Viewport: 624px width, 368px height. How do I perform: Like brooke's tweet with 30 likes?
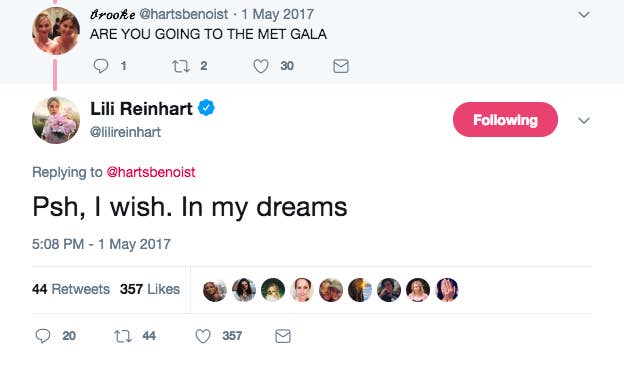(261, 66)
